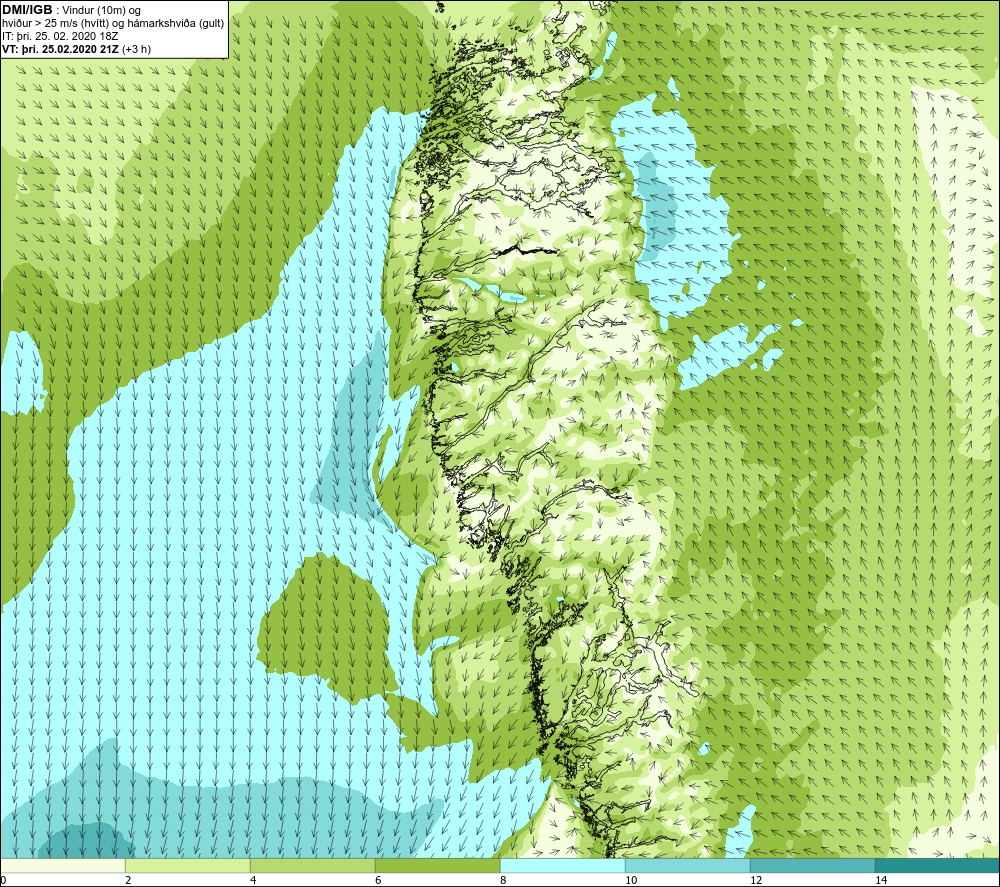Click the "DMI/IGB" title text
1000x887 pixels.
pyautogui.click(x=27, y=10)
